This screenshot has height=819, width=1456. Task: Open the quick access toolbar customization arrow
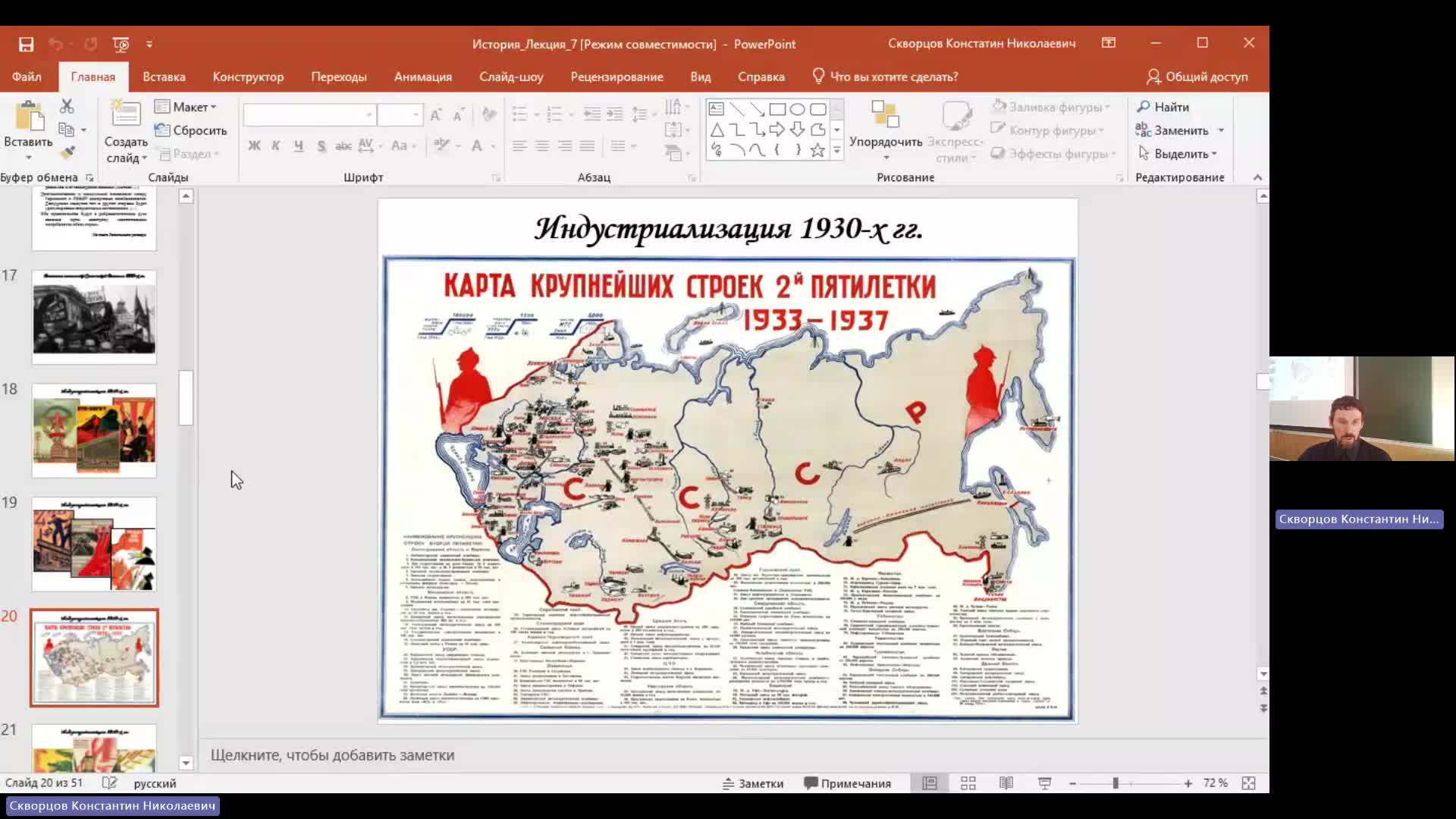point(149,44)
